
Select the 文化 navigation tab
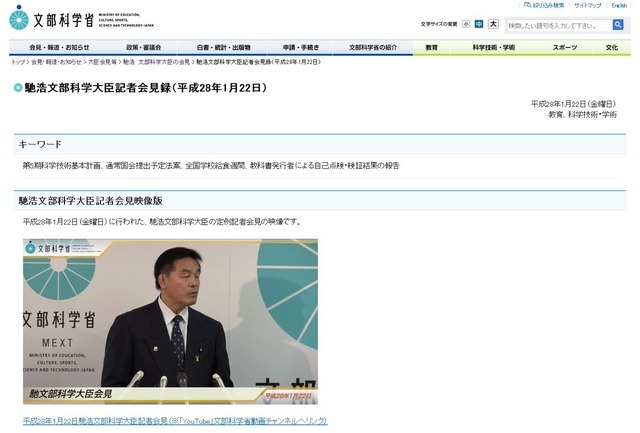tap(611, 47)
